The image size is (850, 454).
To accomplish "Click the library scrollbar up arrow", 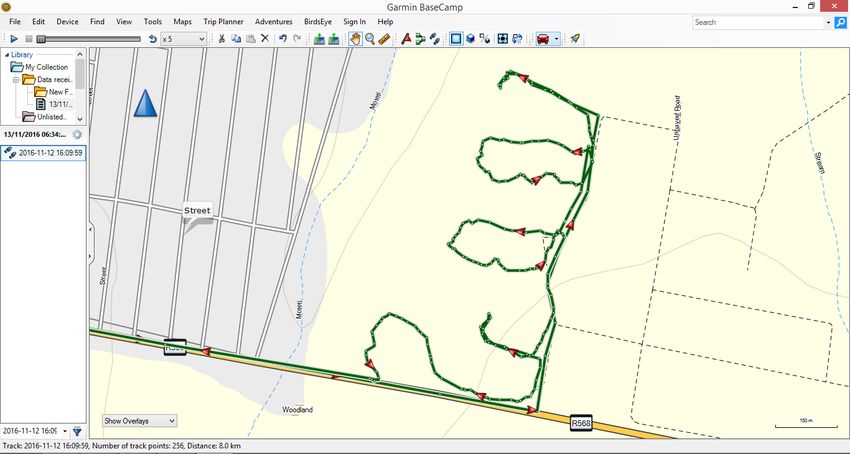I will coord(80,54).
